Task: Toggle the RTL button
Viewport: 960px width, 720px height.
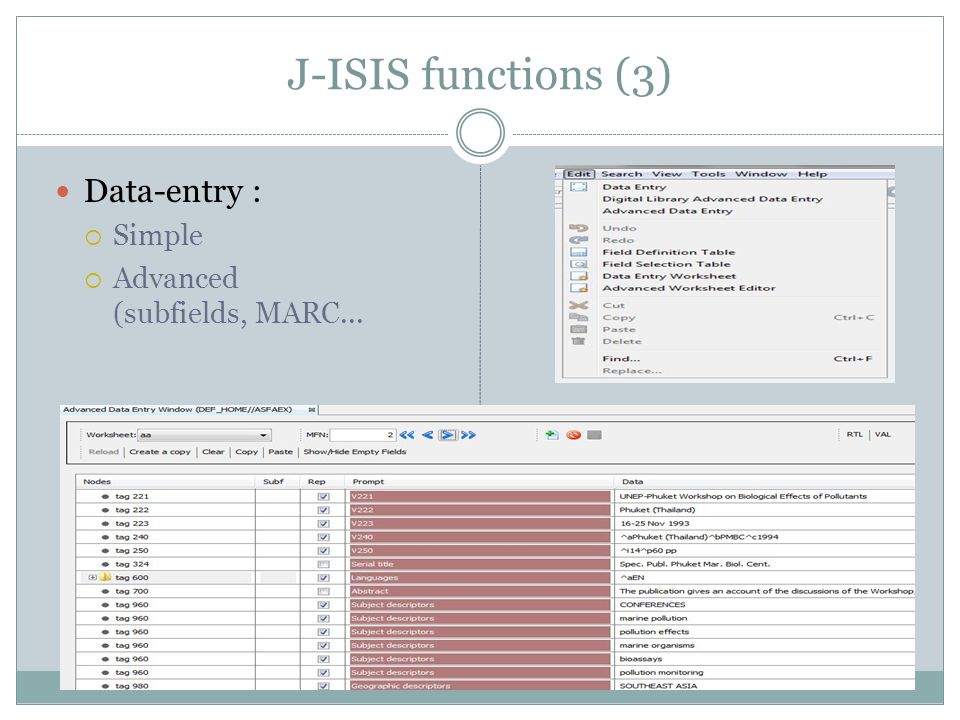Action: coord(854,435)
